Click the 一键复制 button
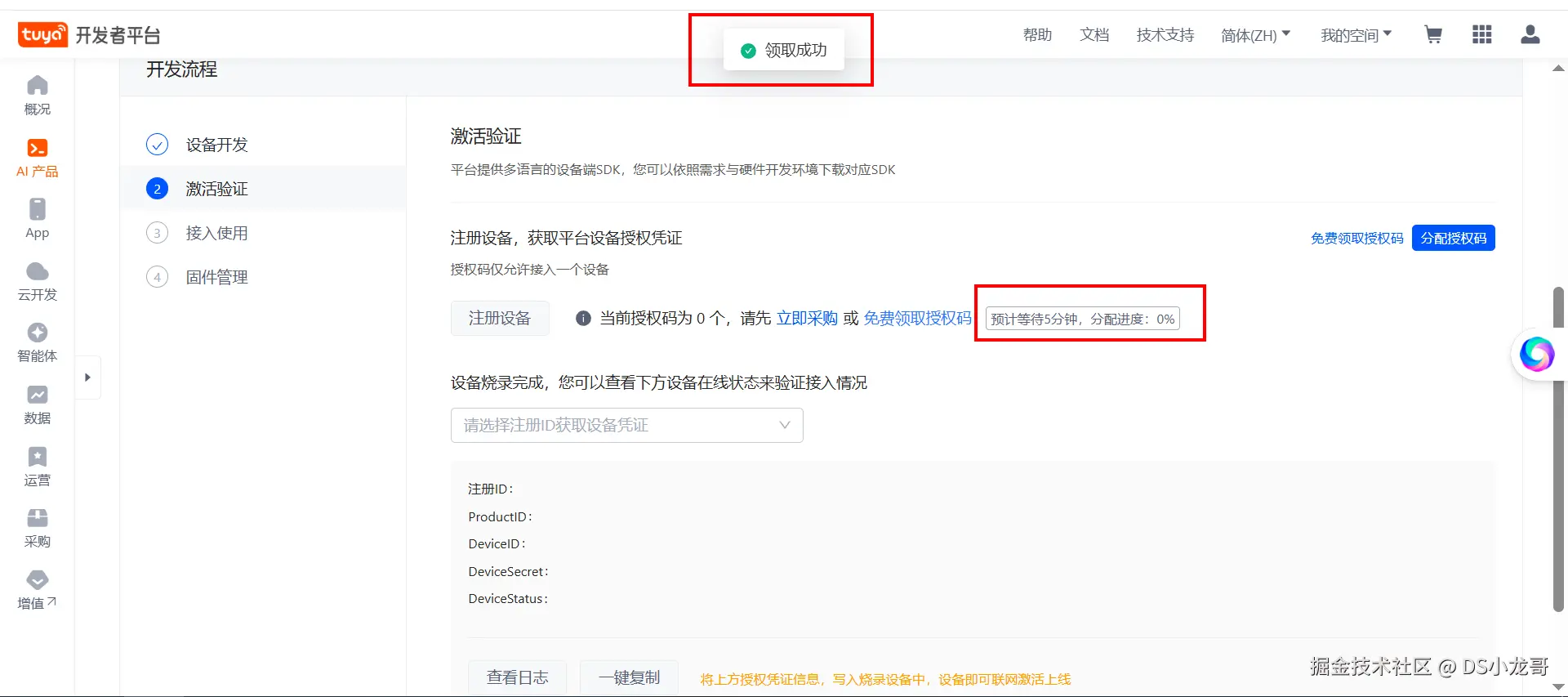 629,677
